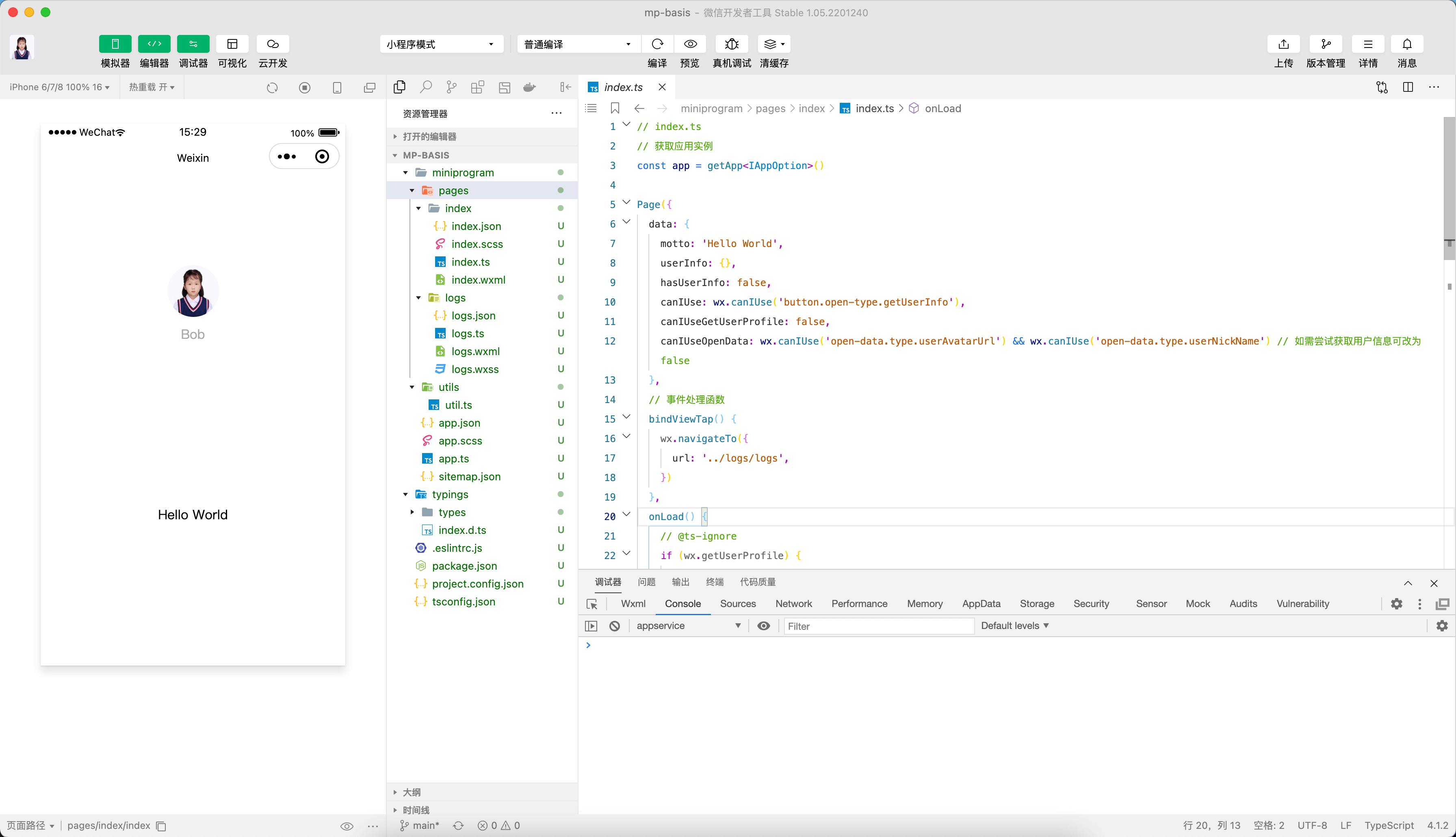Open the extensions icon in sidebar

tap(477, 87)
